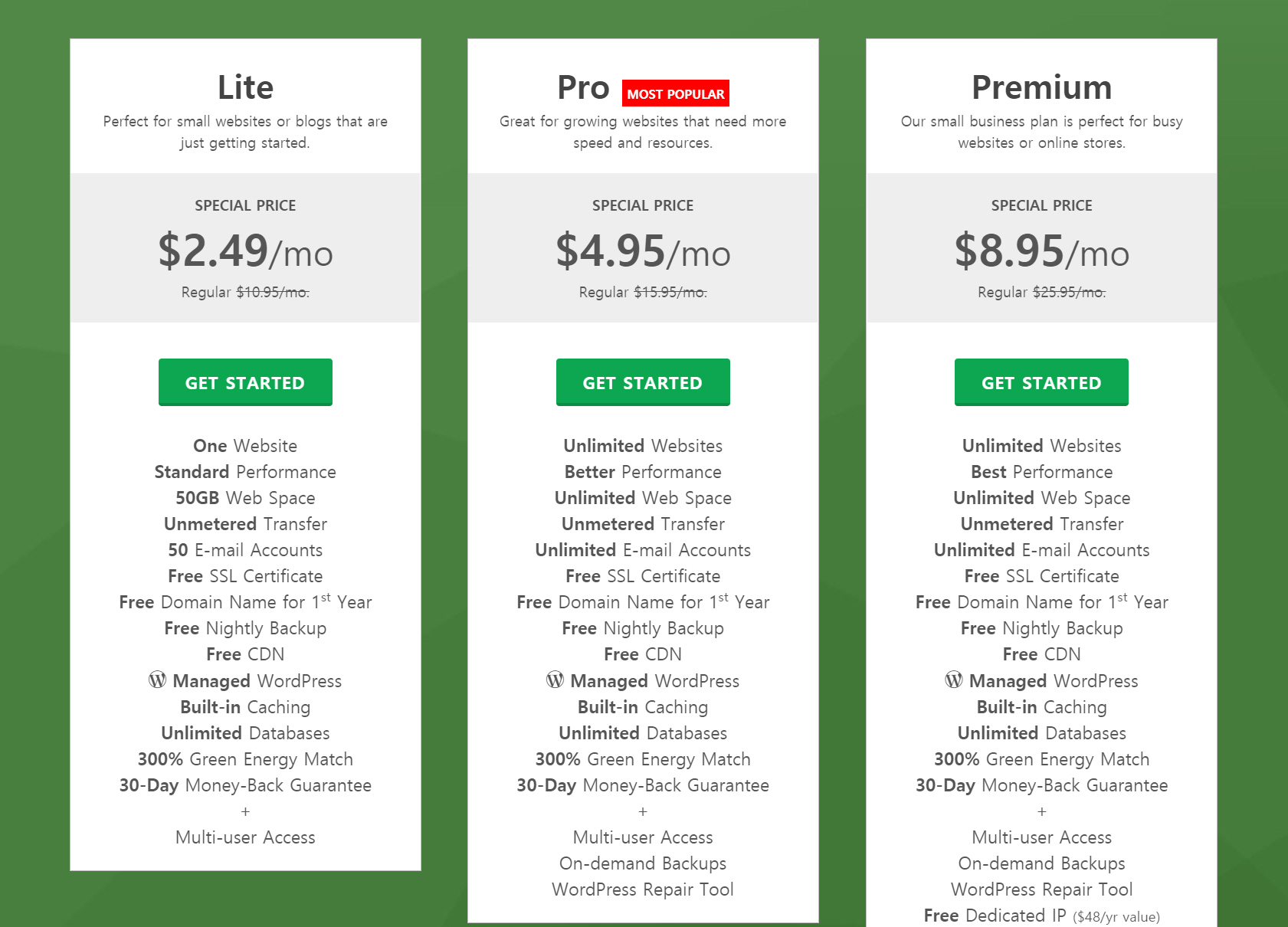This screenshot has width=1288, height=927.
Task: Click the WordPress logo in the Pro column
Action: [555, 680]
